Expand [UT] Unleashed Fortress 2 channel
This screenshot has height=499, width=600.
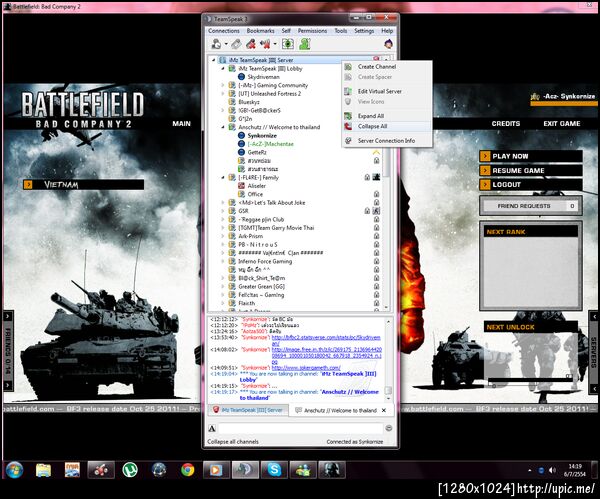click(223, 93)
